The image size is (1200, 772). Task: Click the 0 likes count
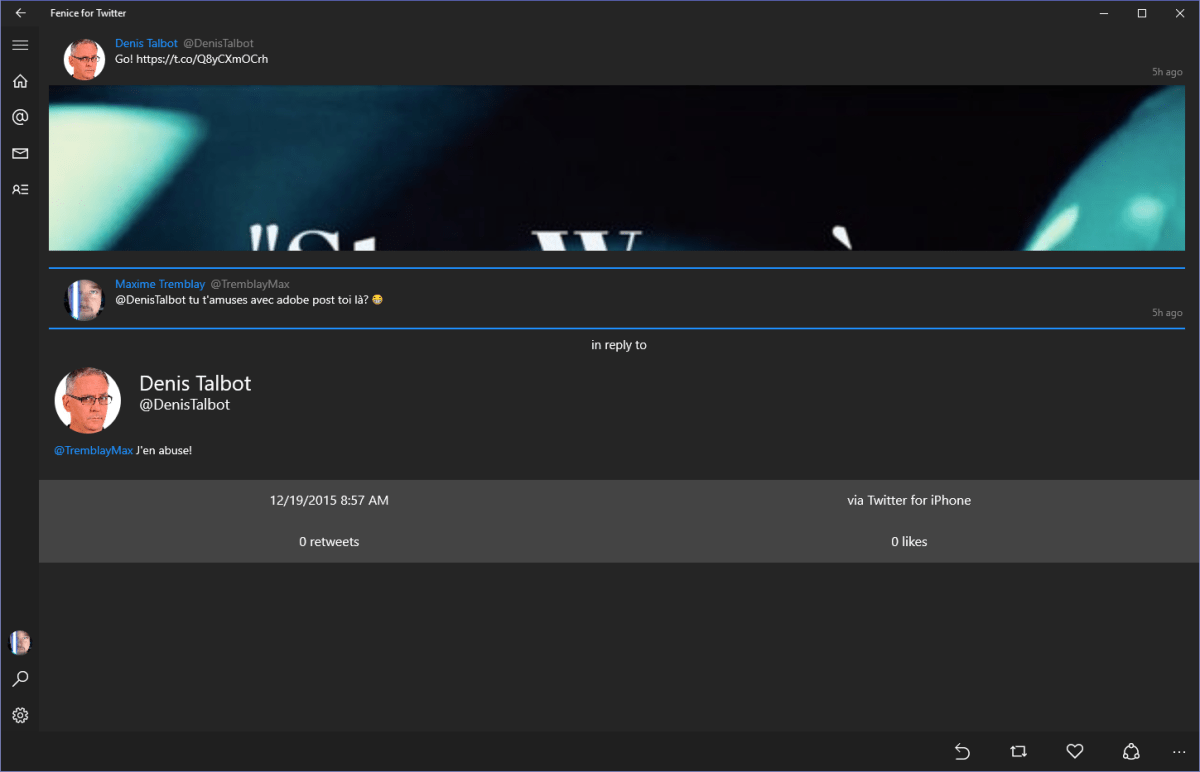(x=909, y=541)
